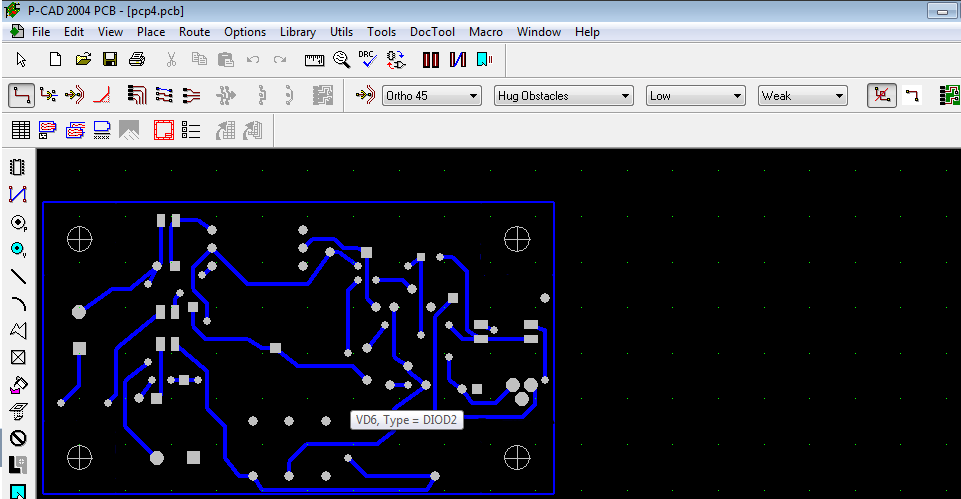Open the Library menu
Screen dimensions: 961x499
click(x=298, y=32)
